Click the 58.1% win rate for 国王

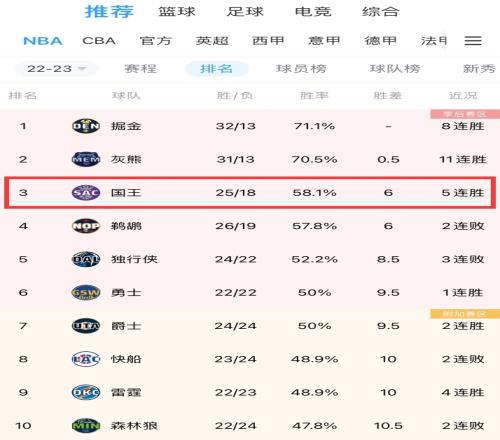pyautogui.click(x=314, y=193)
